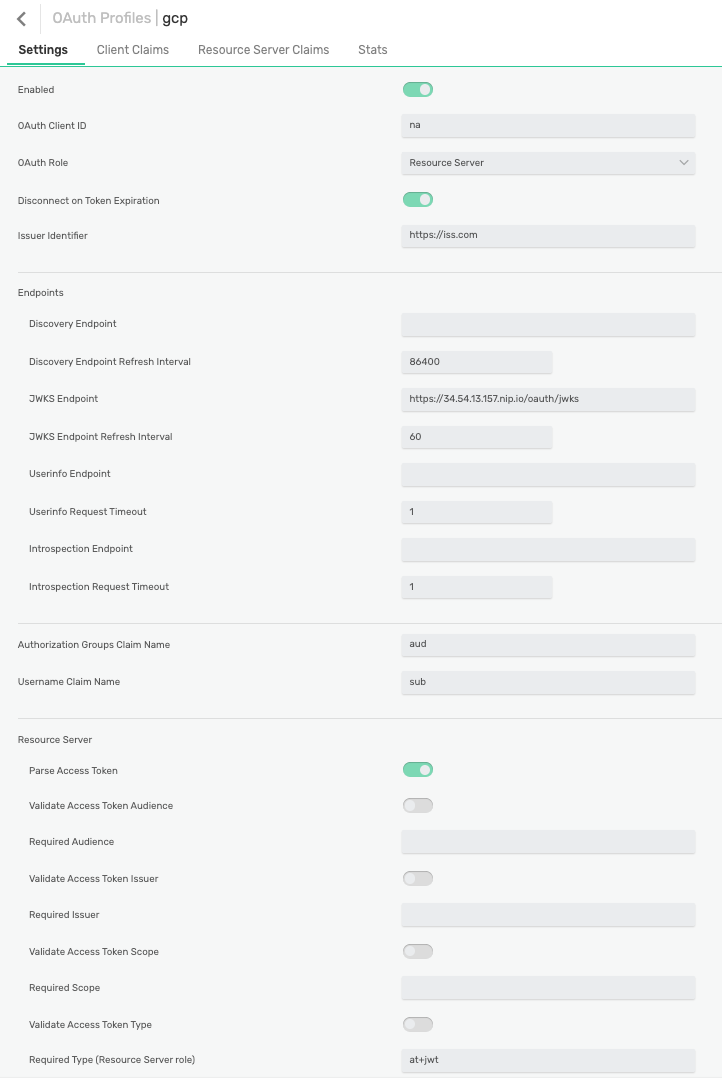This screenshot has width=722, height=1080.
Task: Disable the Enabled toggle
Action: click(417, 89)
